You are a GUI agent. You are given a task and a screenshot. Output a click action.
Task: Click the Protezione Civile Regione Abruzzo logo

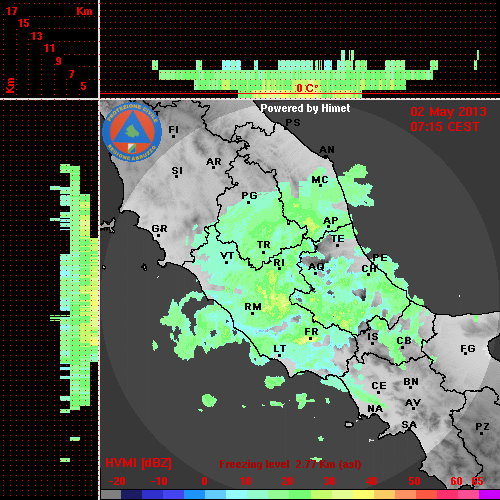tap(132, 132)
